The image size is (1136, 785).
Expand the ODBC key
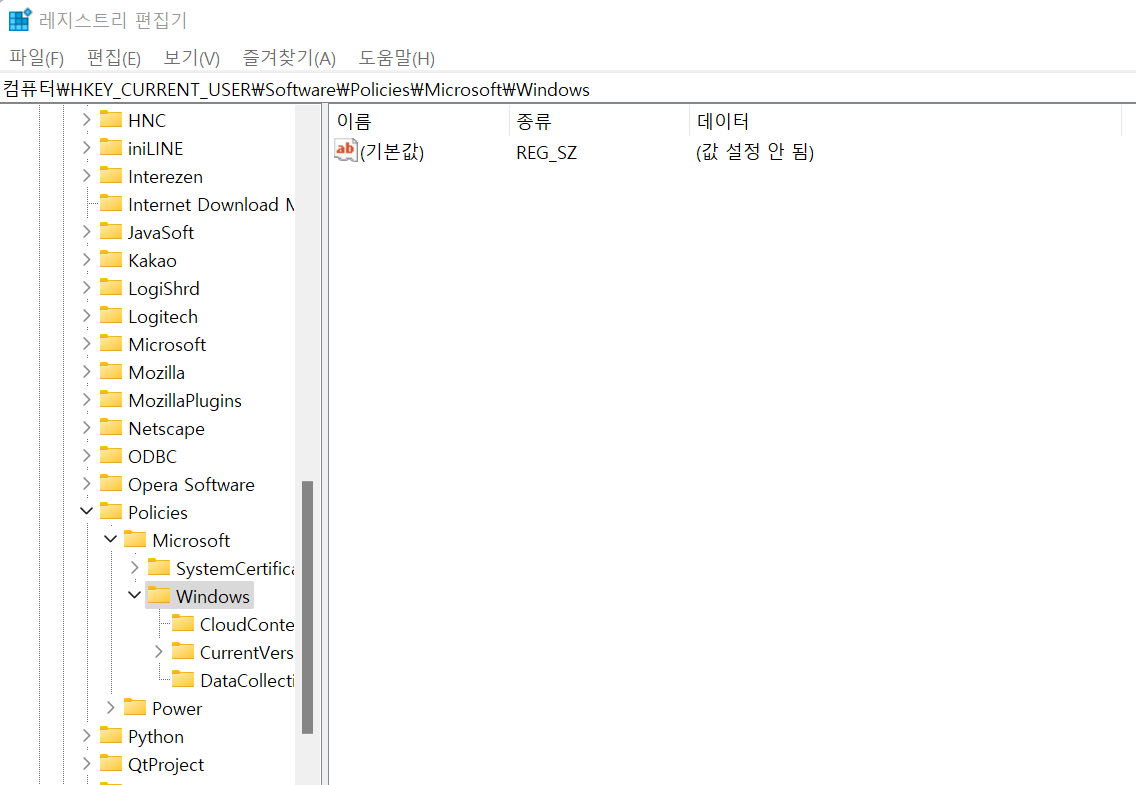[86, 456]
